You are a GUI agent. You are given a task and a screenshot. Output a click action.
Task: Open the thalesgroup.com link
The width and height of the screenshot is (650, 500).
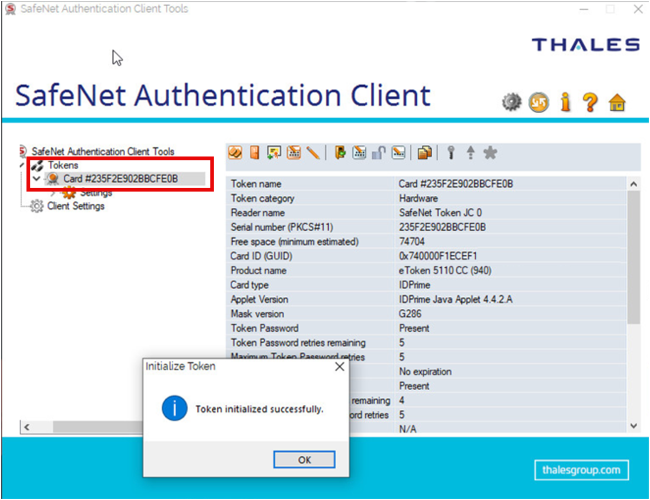click(581, 470)
